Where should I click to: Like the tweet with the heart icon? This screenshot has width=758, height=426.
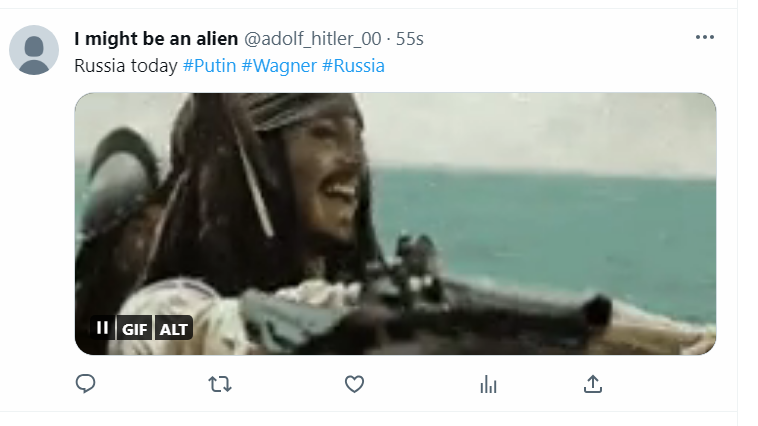(354, 384)
